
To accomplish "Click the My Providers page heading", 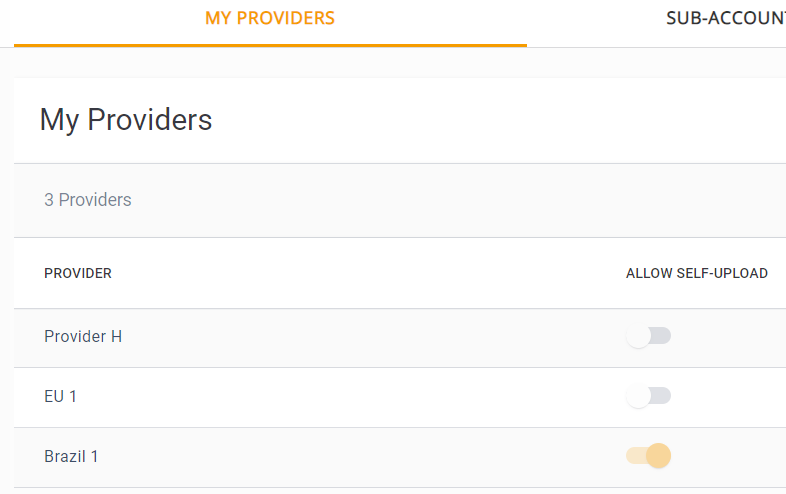I will 126,120.
